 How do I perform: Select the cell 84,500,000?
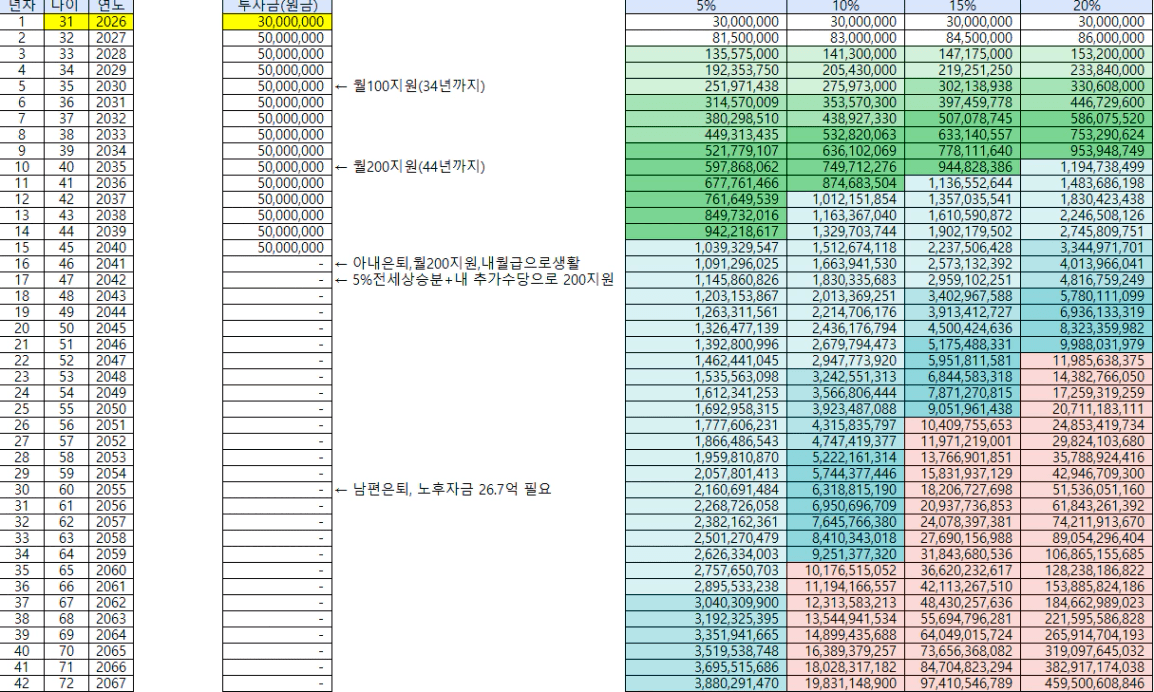click(x=963, y=38)
